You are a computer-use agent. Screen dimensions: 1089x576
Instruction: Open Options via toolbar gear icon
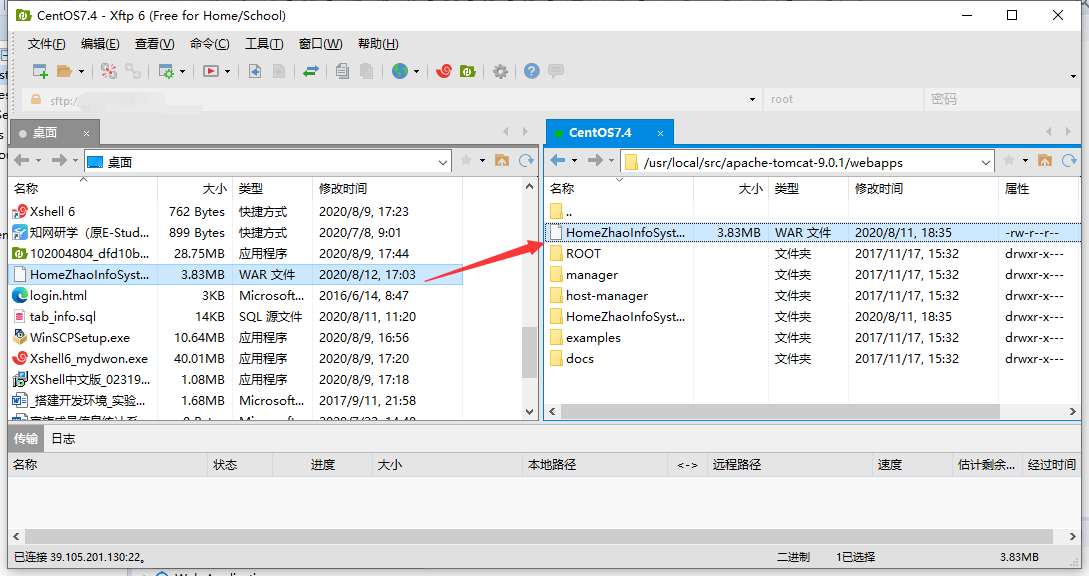click(x=500, y=71)
